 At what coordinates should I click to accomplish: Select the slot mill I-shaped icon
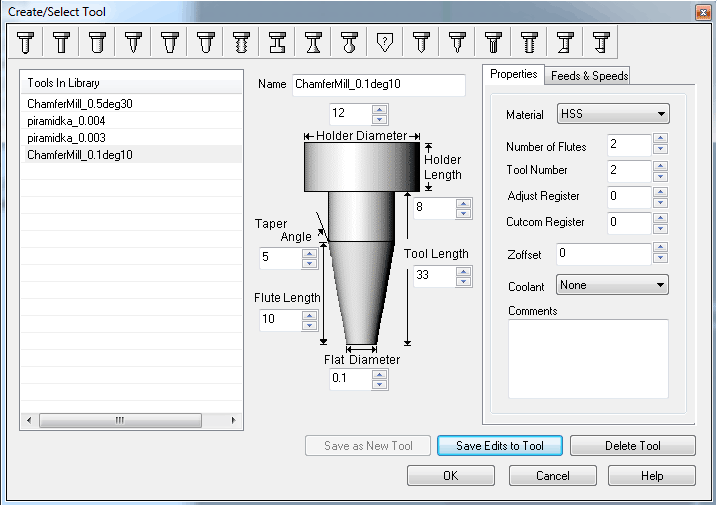click(276, 42)
